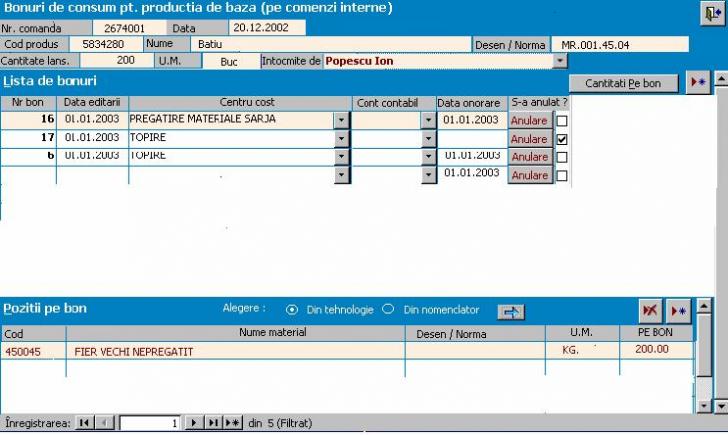Viewport: 728px width, 435px height.
Task: Go to first record in navigator
Action: pos(85,424)
